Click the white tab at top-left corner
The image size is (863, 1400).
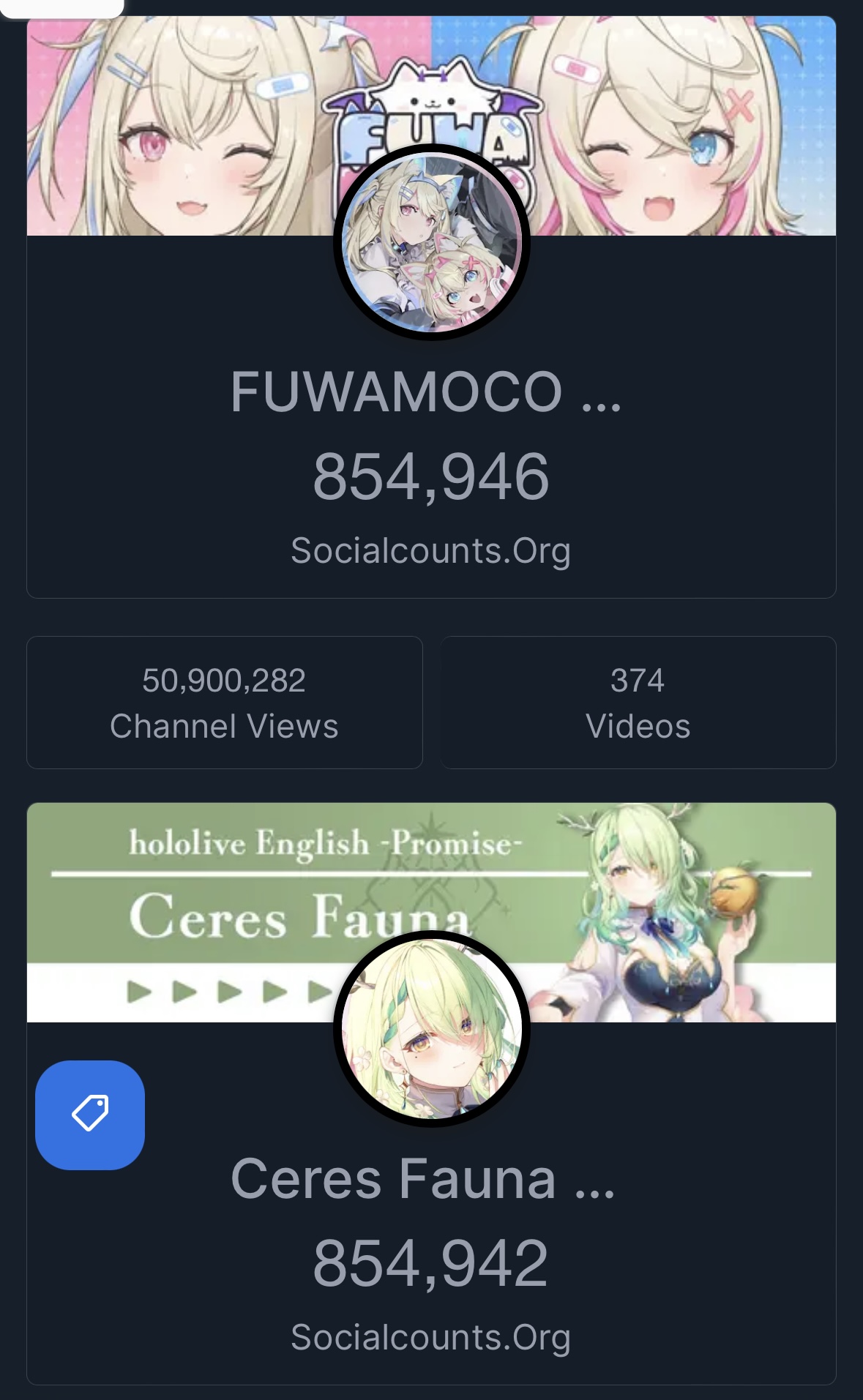(62, 8)
